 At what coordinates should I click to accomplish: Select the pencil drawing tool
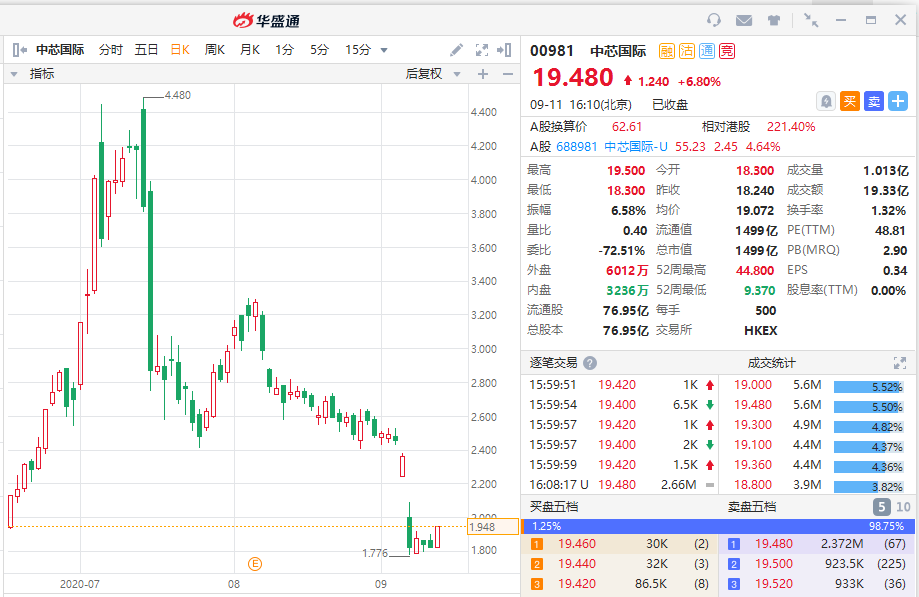click(456, 50)
